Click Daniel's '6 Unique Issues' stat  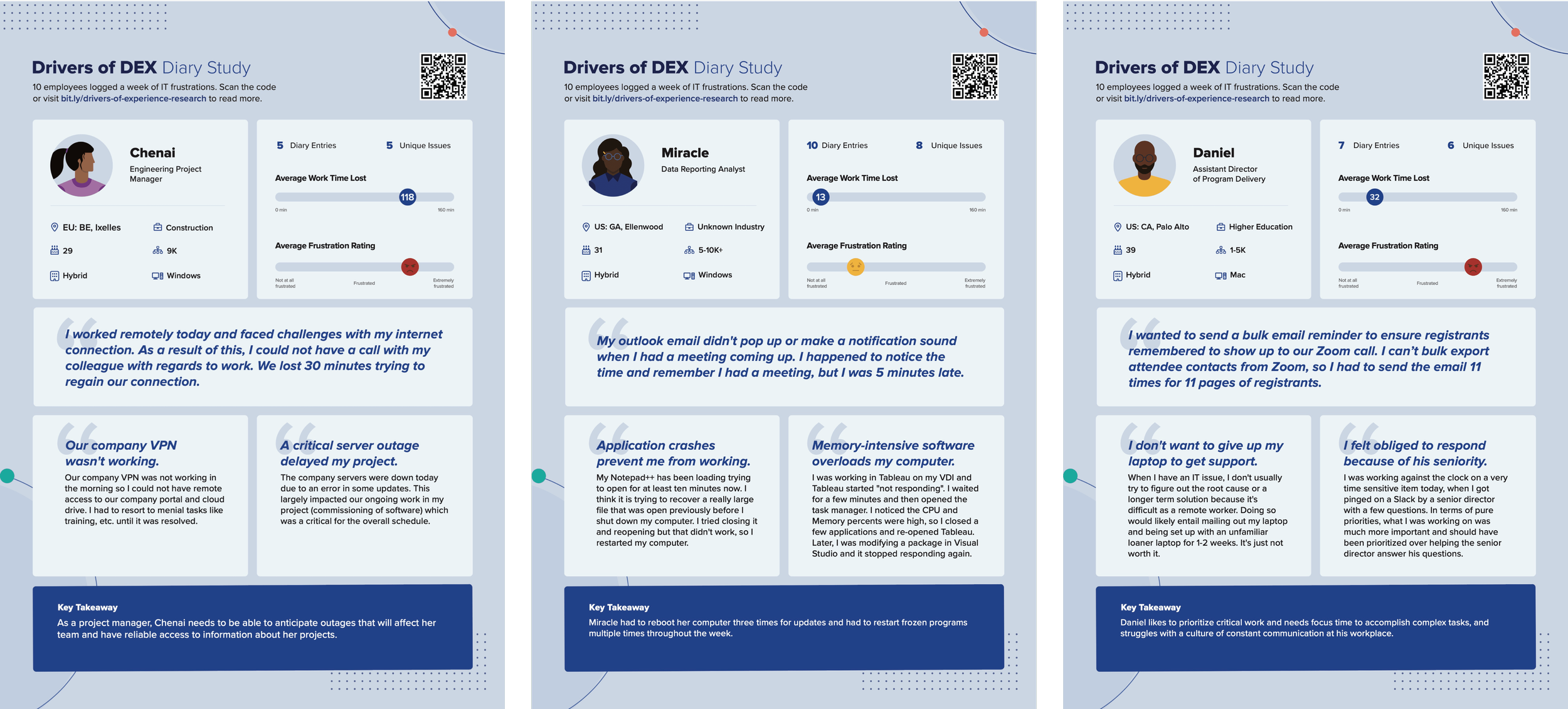(1480, 145)
